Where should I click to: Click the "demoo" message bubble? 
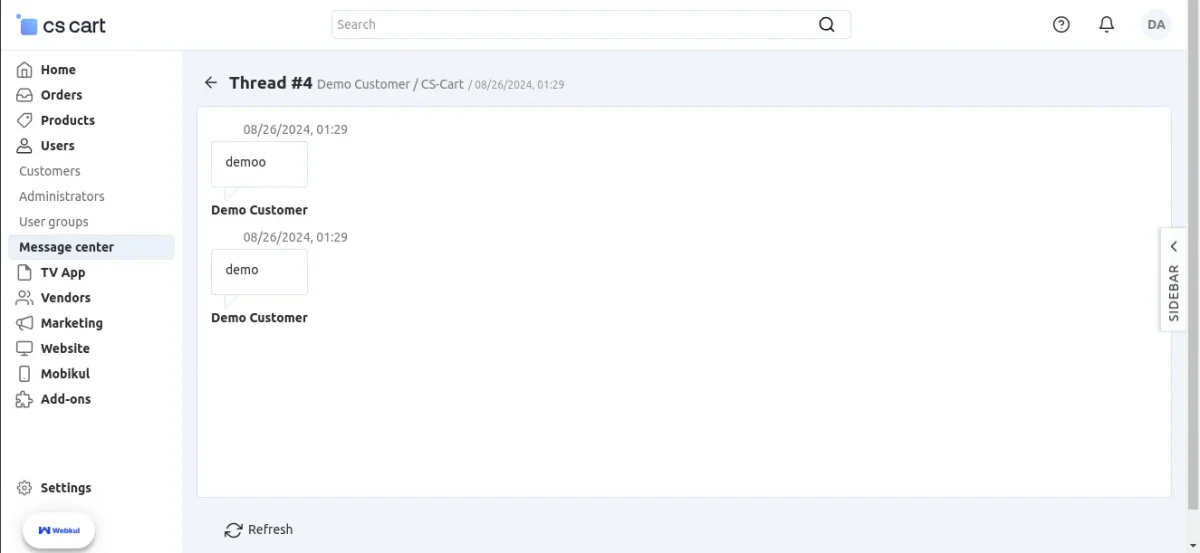pyautogui.click(x=259, y=163)
